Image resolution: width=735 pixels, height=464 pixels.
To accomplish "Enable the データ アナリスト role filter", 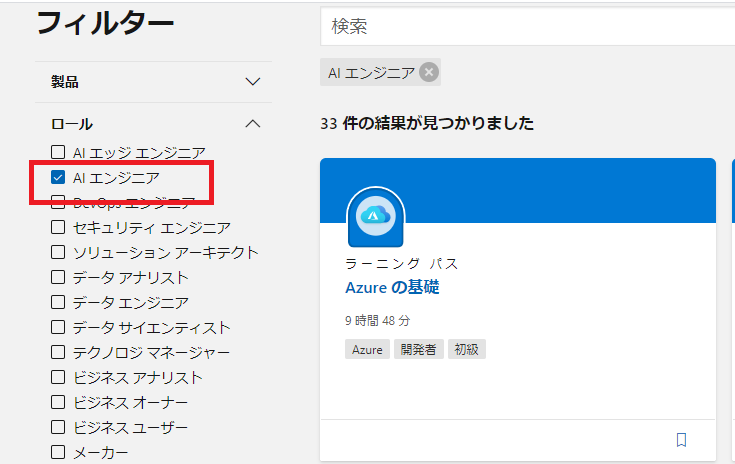I will point(58,277).
